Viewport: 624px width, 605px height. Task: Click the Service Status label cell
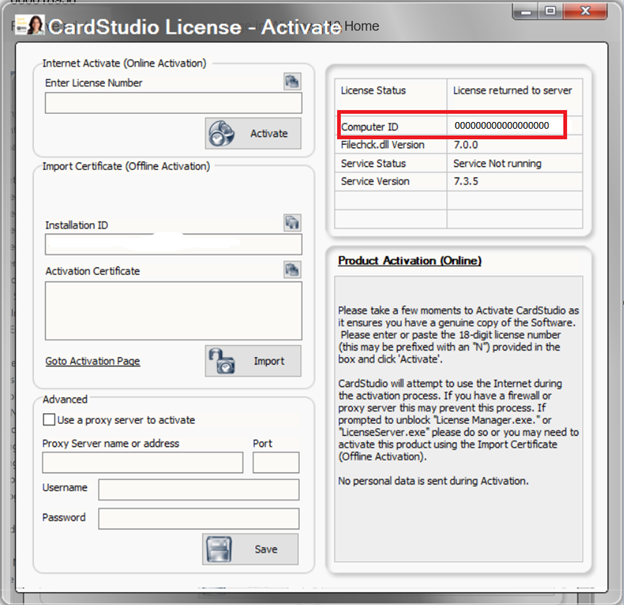[390, 163]
